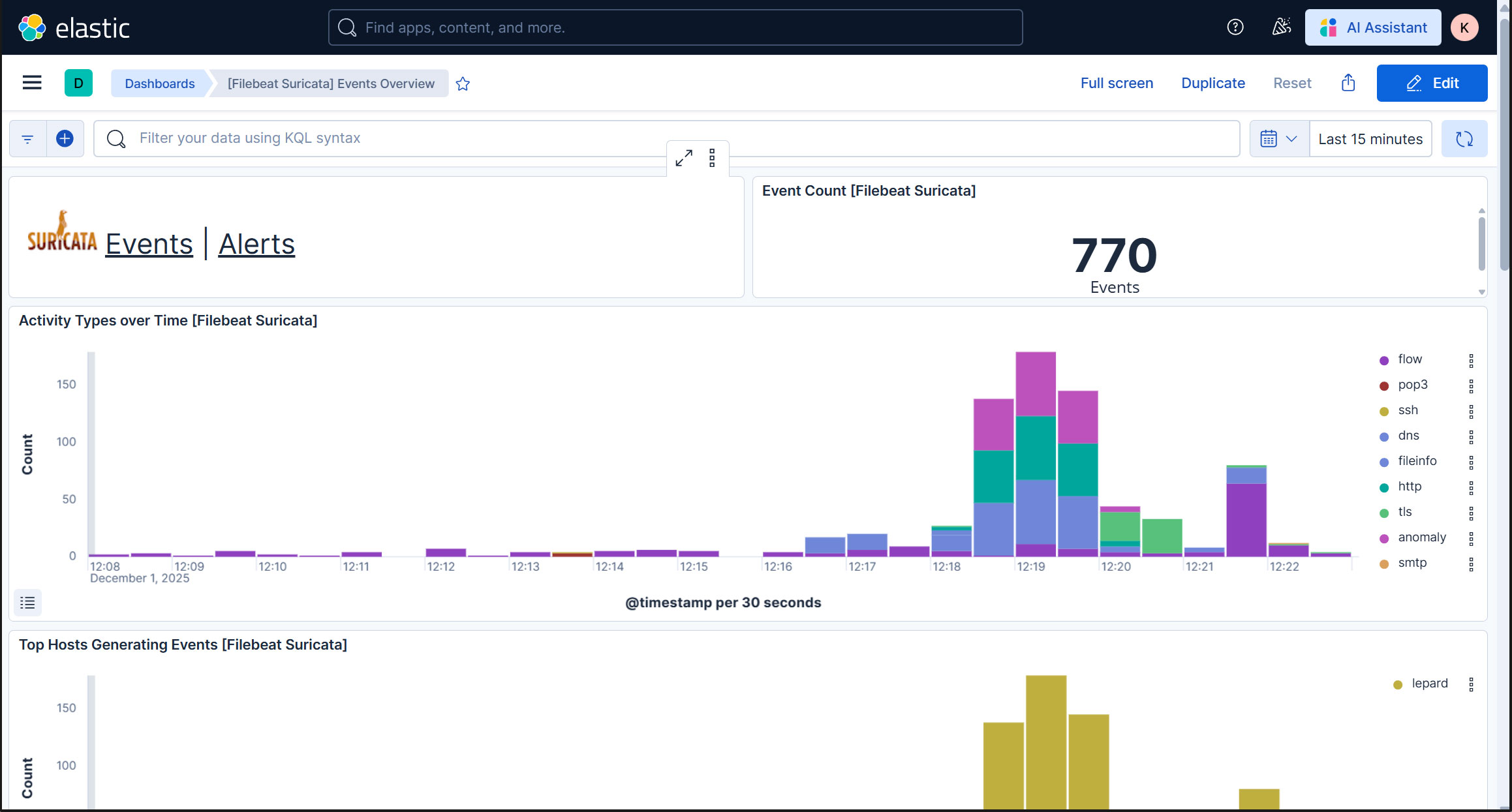This screenshot has width=1512, height=812.
Task: Click the refresh query button
Action: pyautogui.click(x=1464, y=139)
